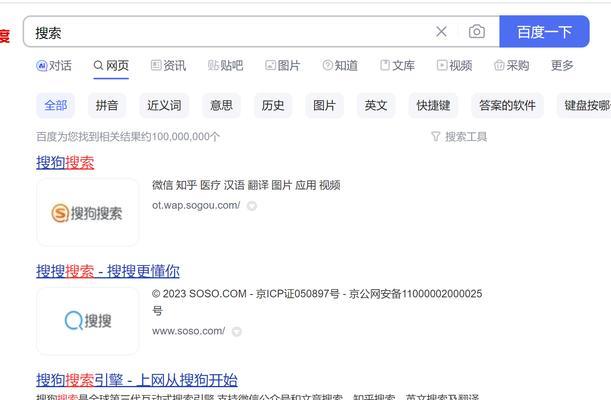Viewport: 611px width, 400px height.
Task: Select the 网页 tab
Action: pos(111,65)
